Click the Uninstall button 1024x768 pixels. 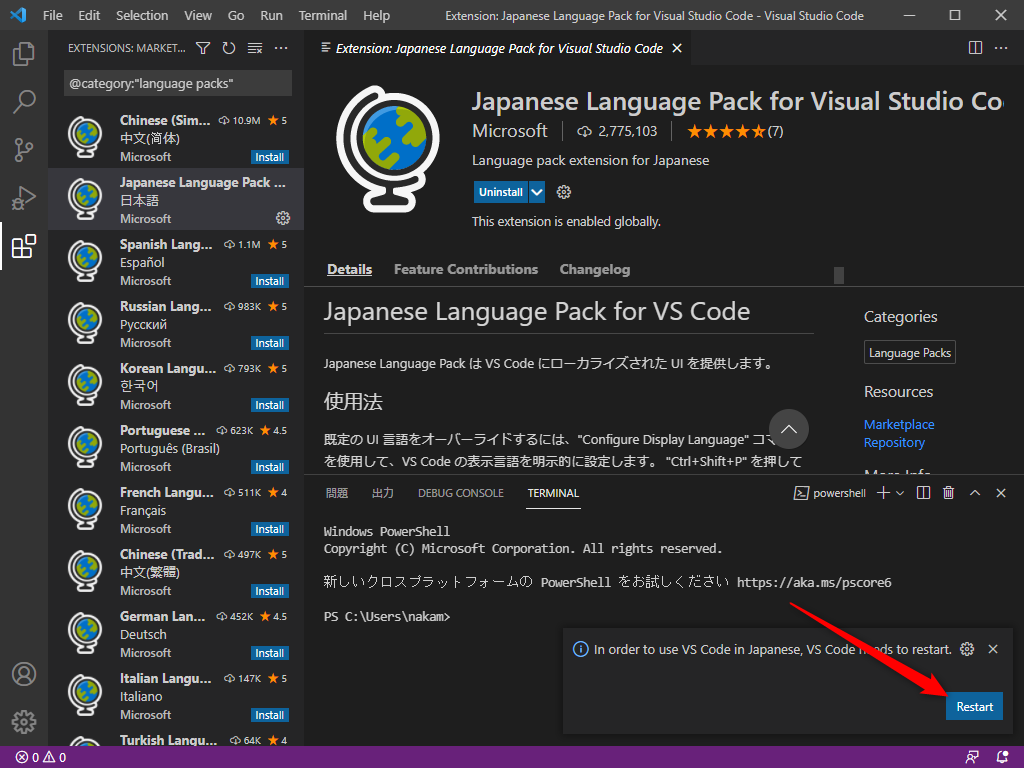tap(500, 192)
